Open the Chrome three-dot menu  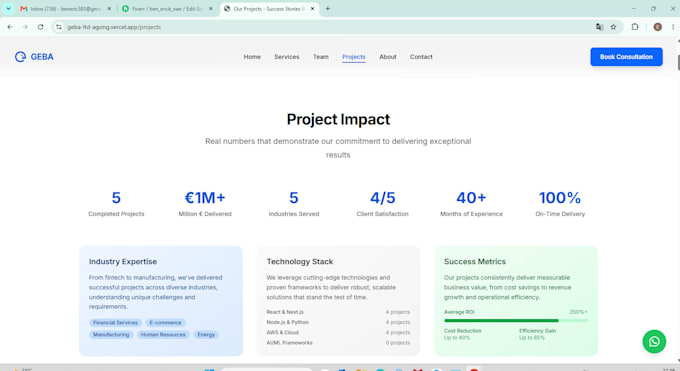pos(673,27)
